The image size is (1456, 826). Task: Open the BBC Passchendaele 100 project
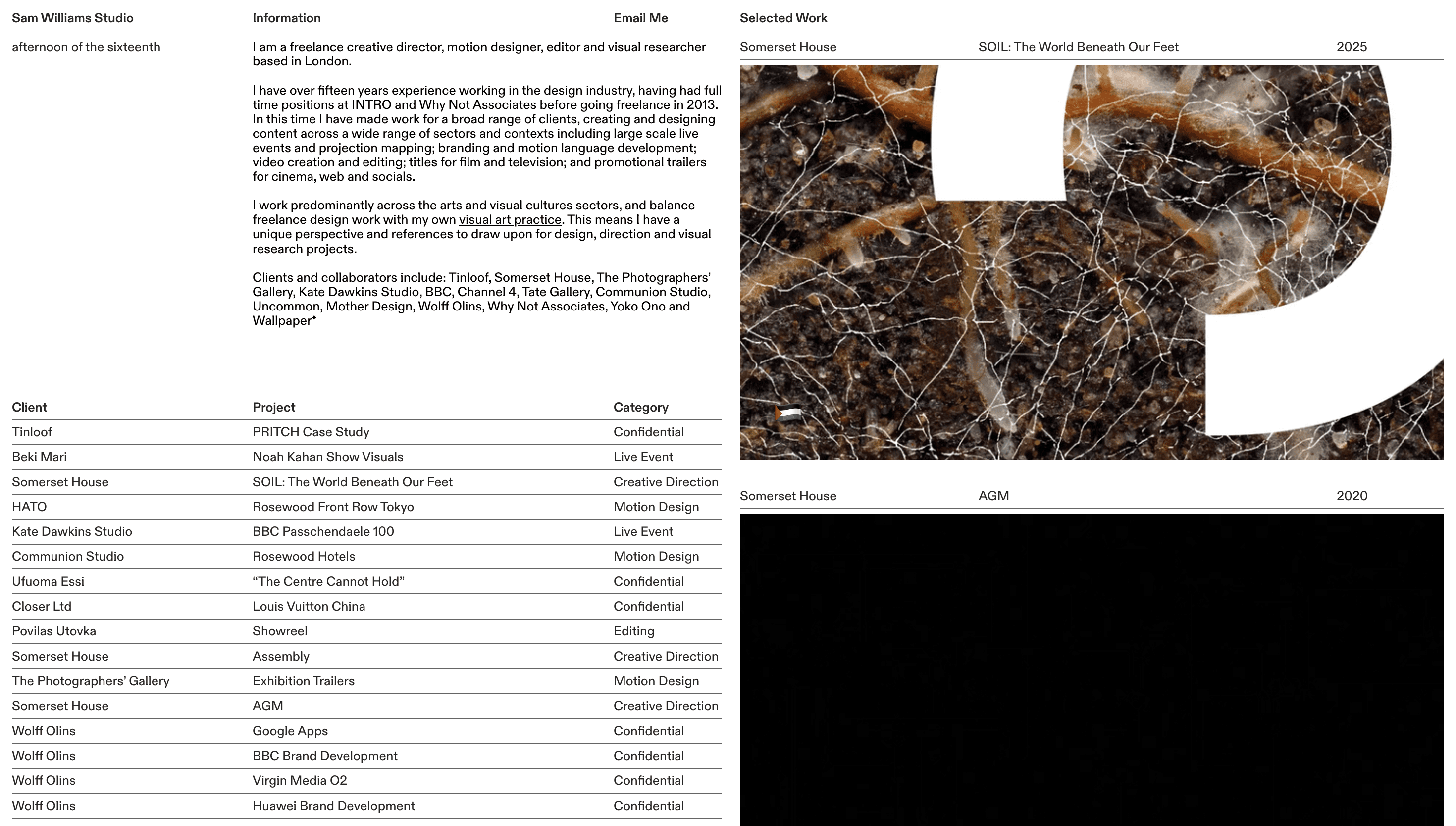coord(323,531)
